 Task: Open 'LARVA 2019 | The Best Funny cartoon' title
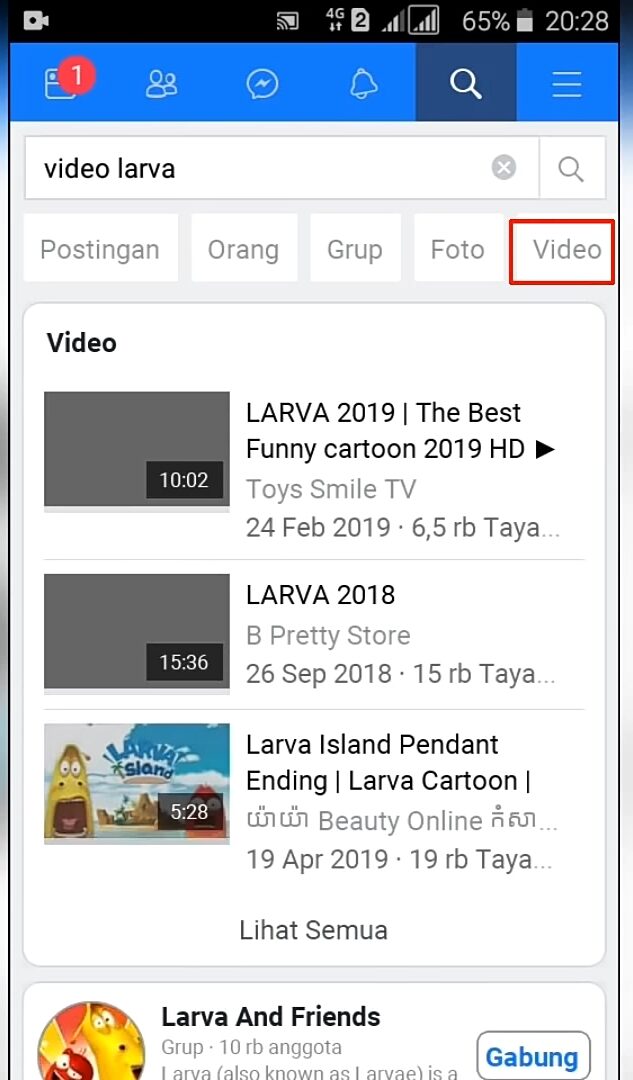click(400, 430)
